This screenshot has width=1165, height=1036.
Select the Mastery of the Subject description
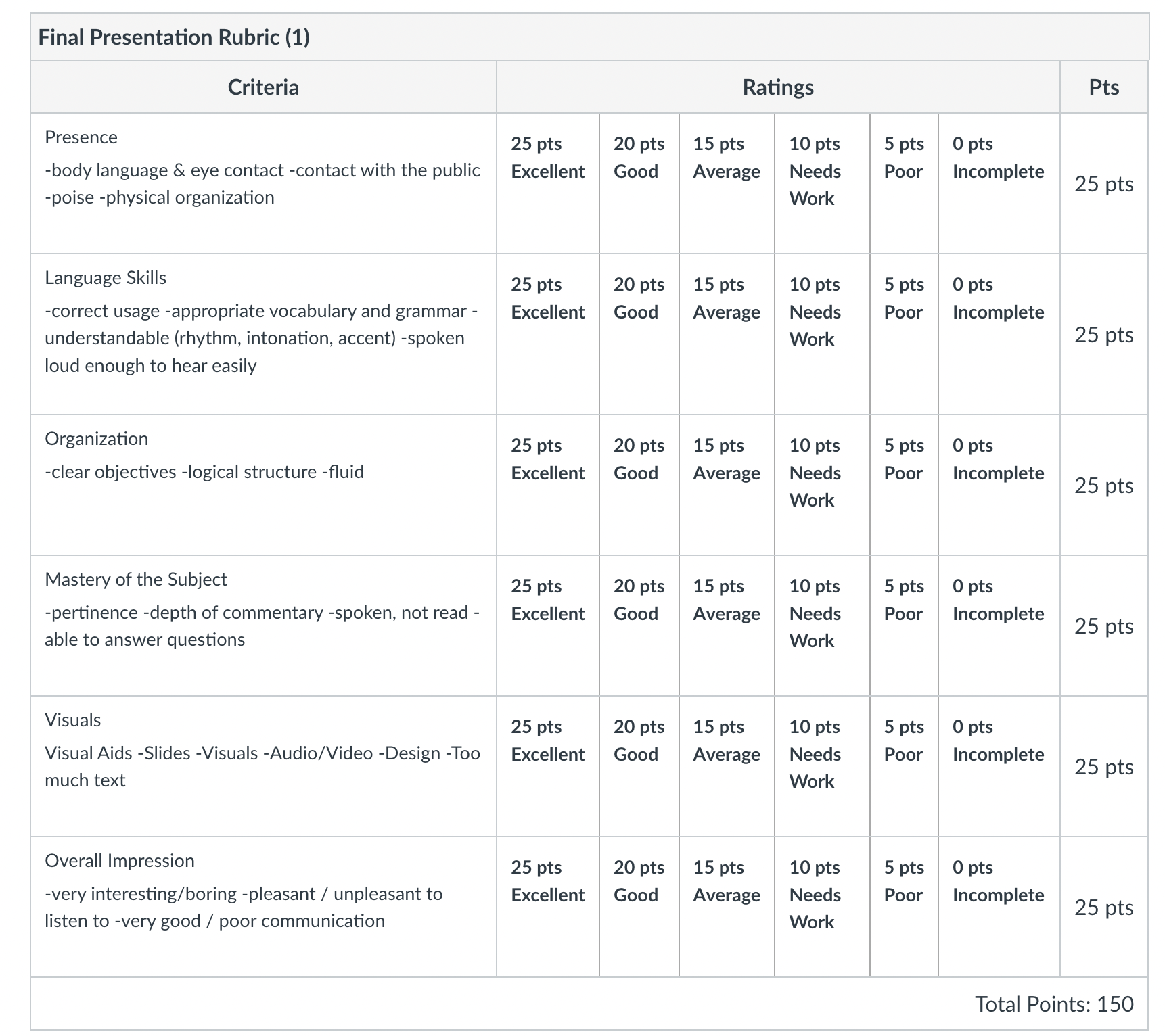point(262,626)
